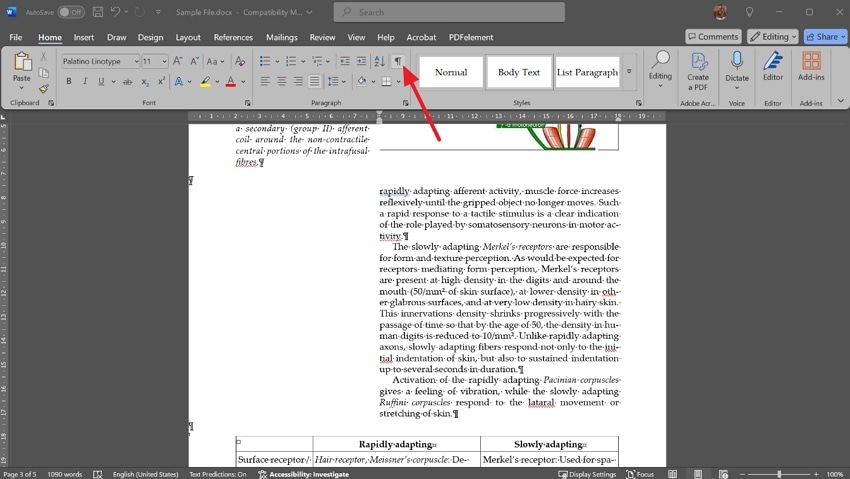Open the font size dropdown
The width and height of the screenshot is (850, 479).
coord(164,61)
